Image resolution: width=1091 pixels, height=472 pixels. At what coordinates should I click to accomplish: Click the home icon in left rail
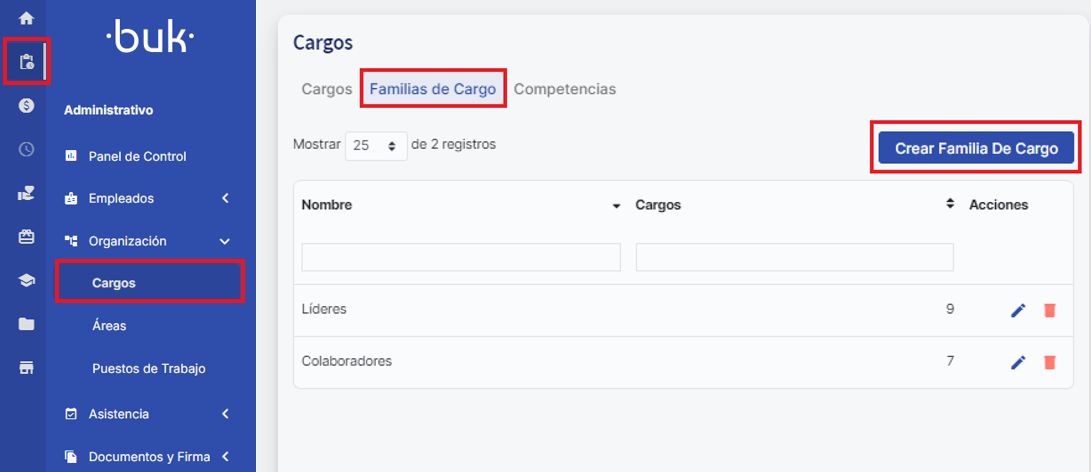click(26, 18)
